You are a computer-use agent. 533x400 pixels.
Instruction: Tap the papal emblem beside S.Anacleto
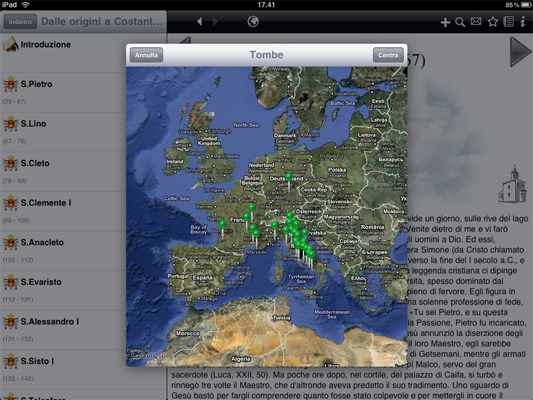pos(10,243)
